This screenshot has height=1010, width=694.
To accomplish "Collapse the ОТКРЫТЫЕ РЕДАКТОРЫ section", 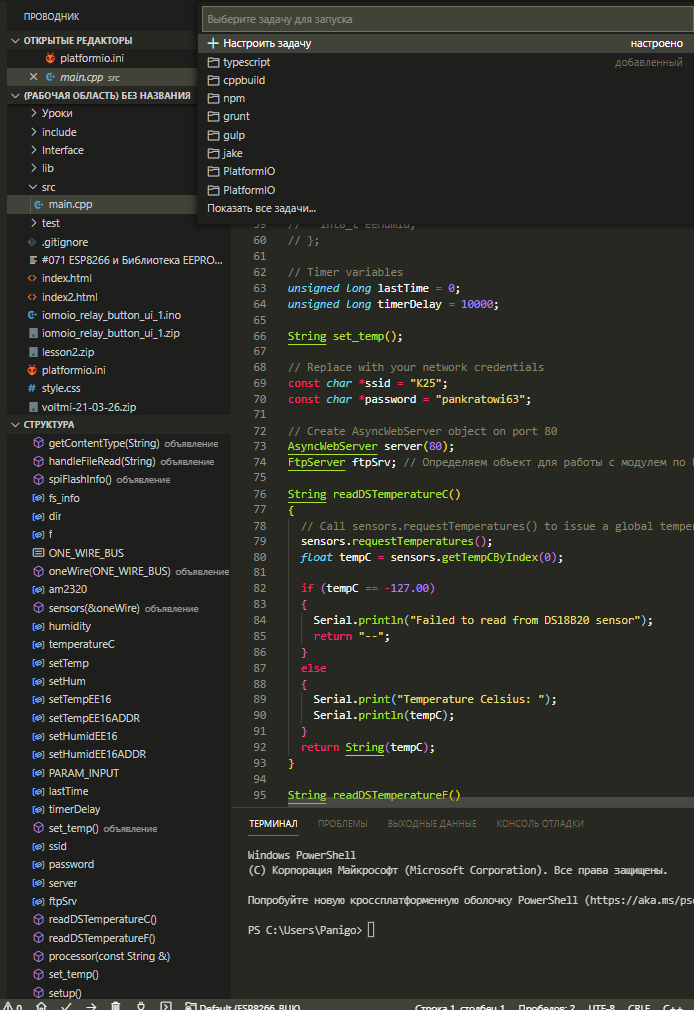I will point(77,41).
